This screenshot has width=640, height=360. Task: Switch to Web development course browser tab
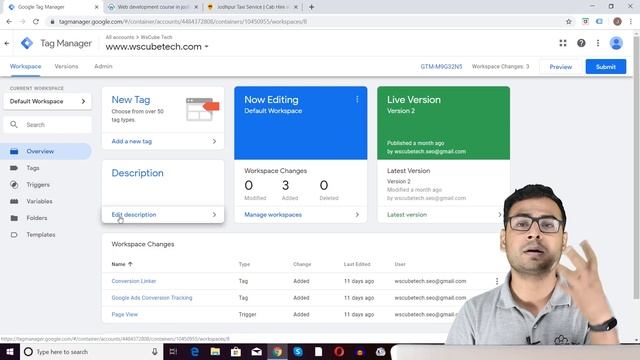pos(153,7)
